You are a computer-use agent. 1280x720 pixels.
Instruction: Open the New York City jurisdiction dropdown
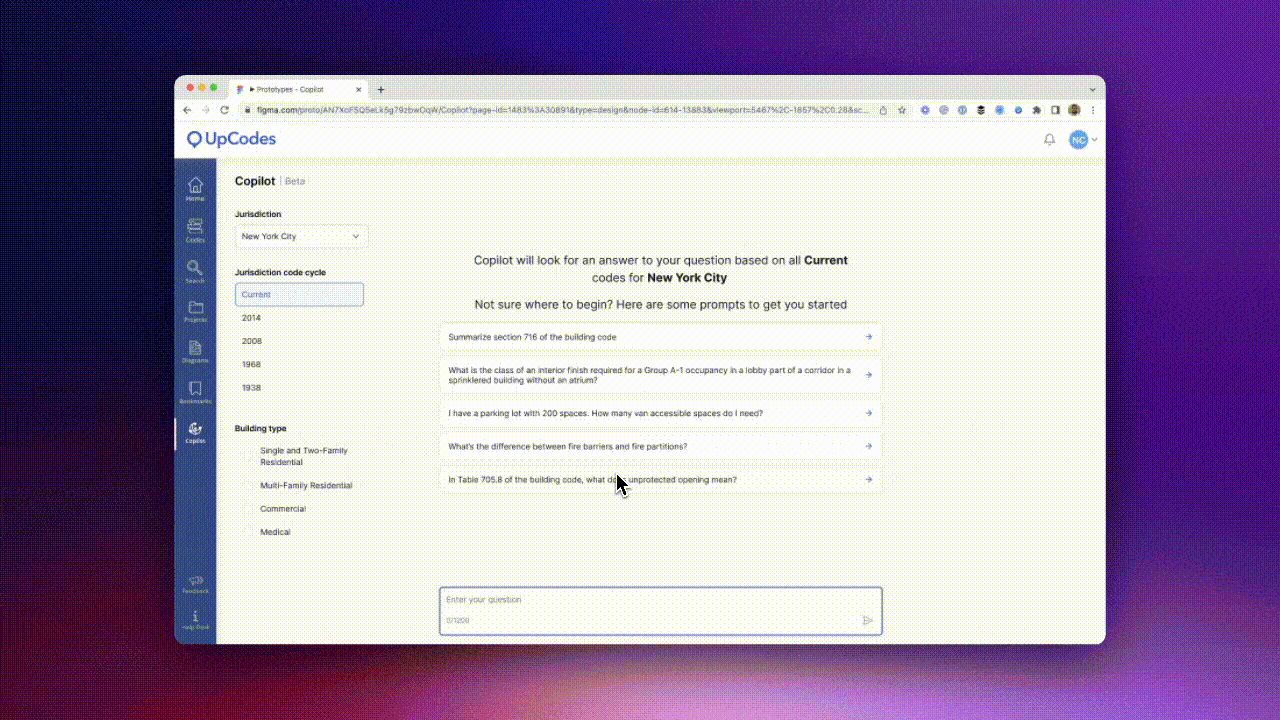coord(301,237)
